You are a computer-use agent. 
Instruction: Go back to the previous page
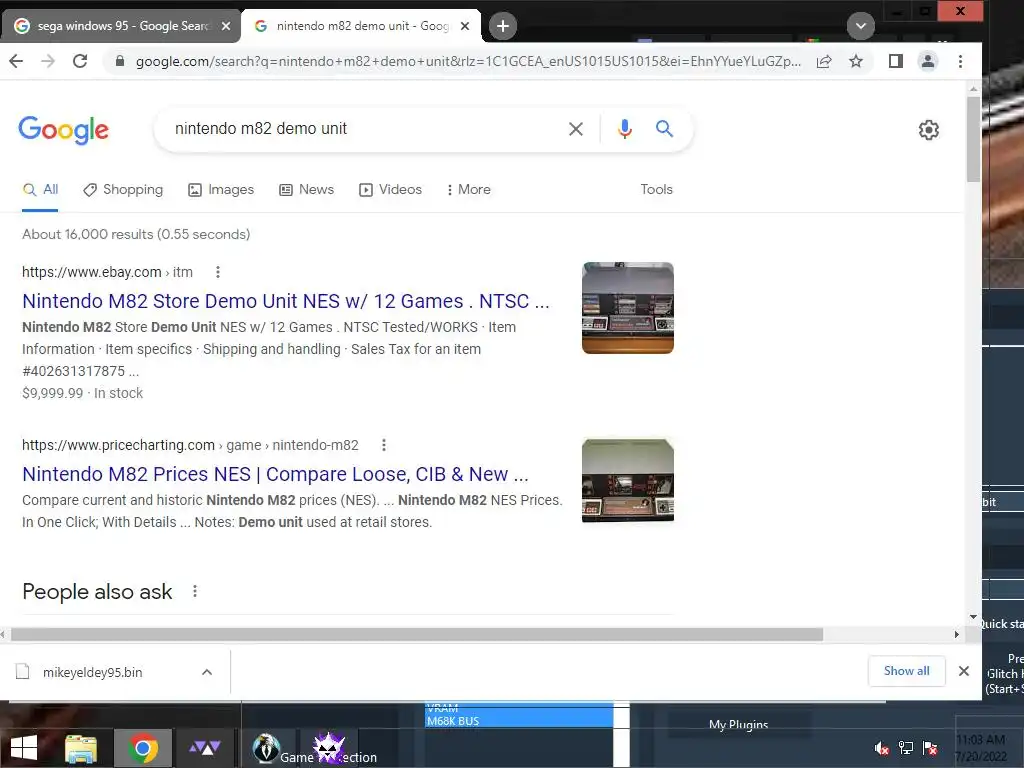(16, 61)
